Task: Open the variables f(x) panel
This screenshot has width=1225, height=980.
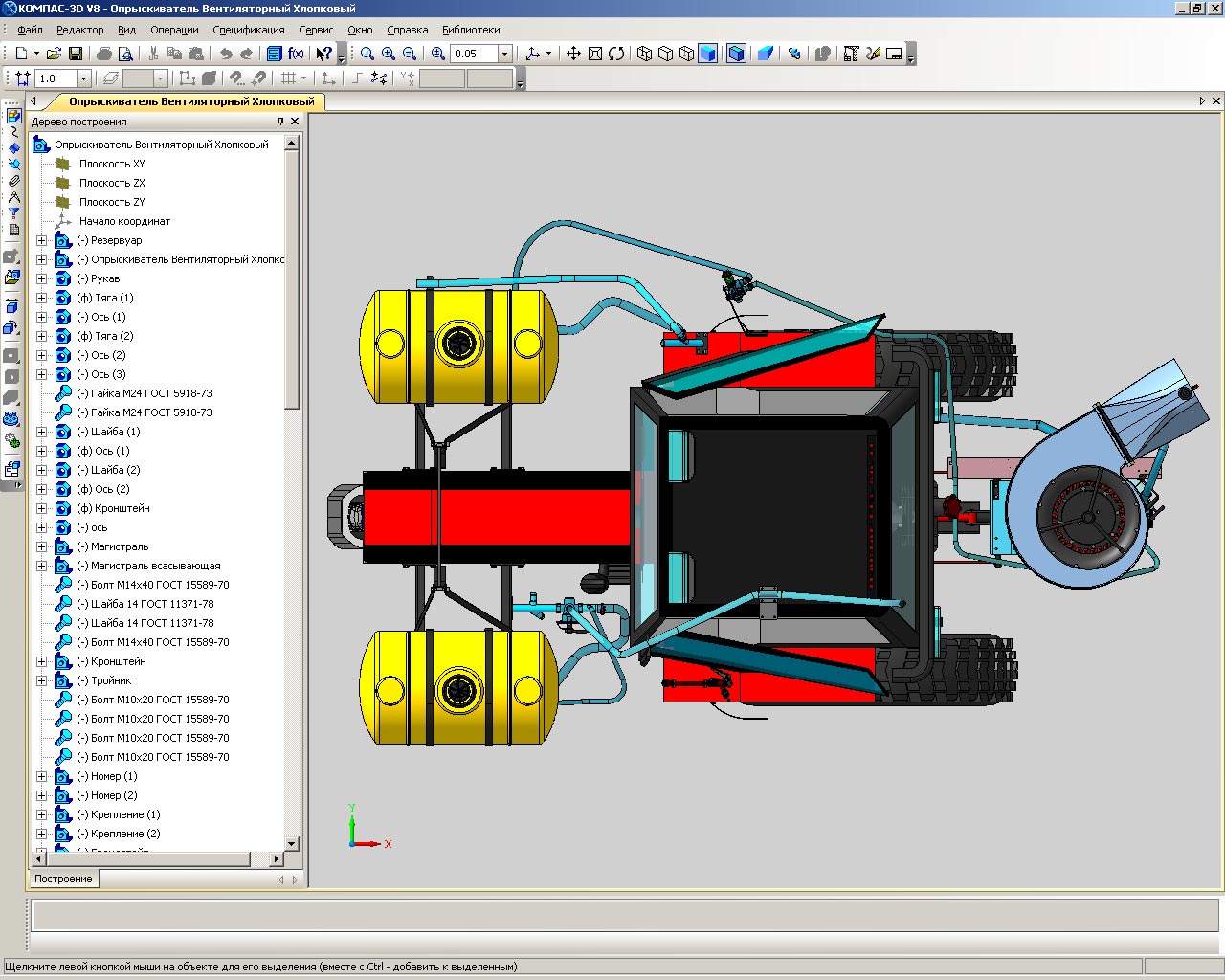Action: tap(296, 54)
